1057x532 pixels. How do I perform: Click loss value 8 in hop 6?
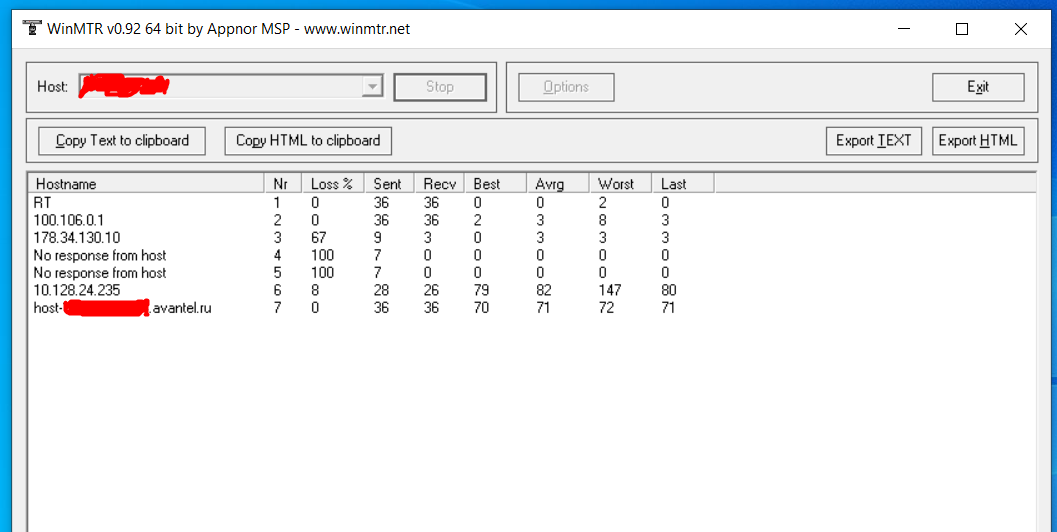[315, 291]
